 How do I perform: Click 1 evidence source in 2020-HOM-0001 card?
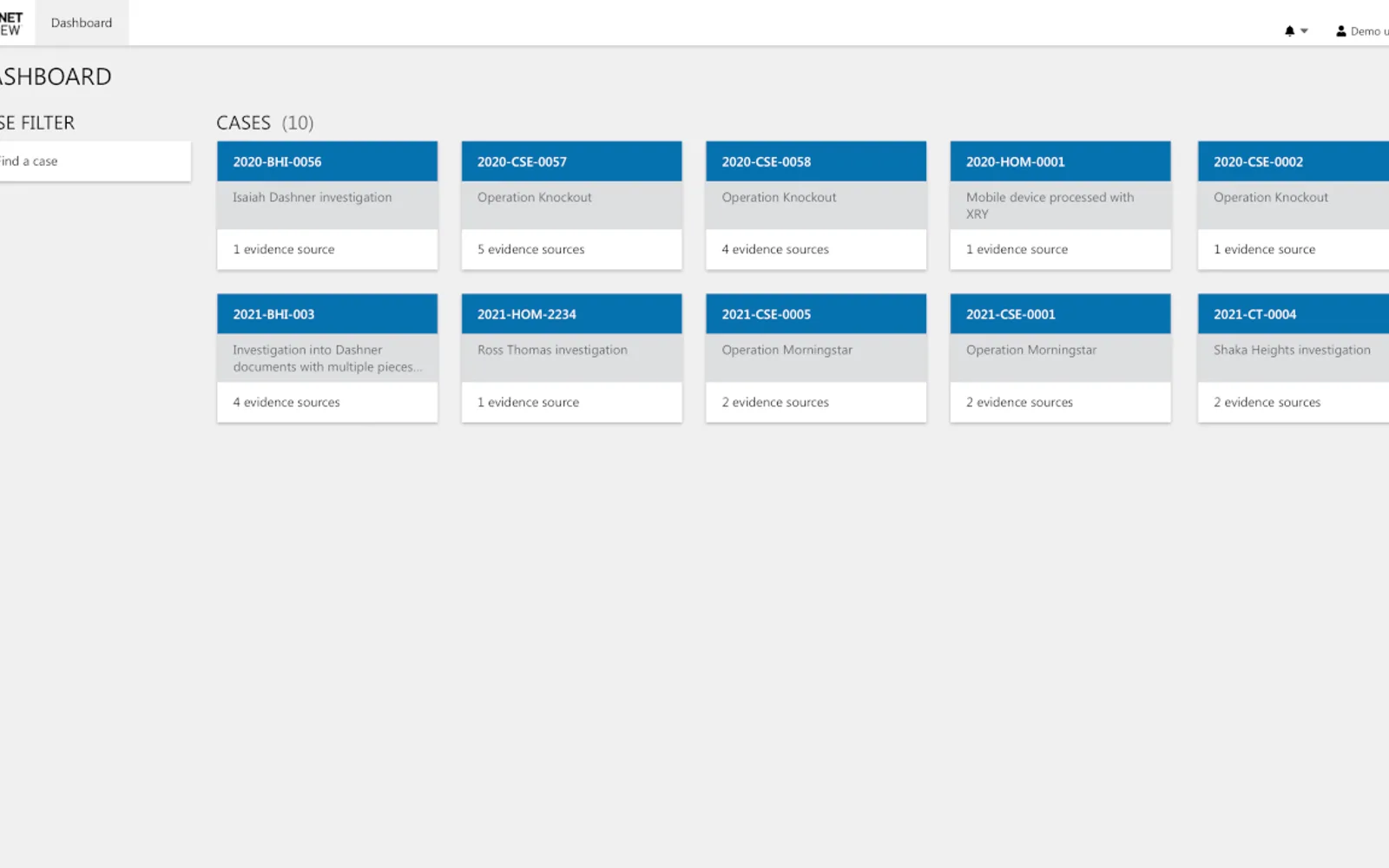[1017, 249]
